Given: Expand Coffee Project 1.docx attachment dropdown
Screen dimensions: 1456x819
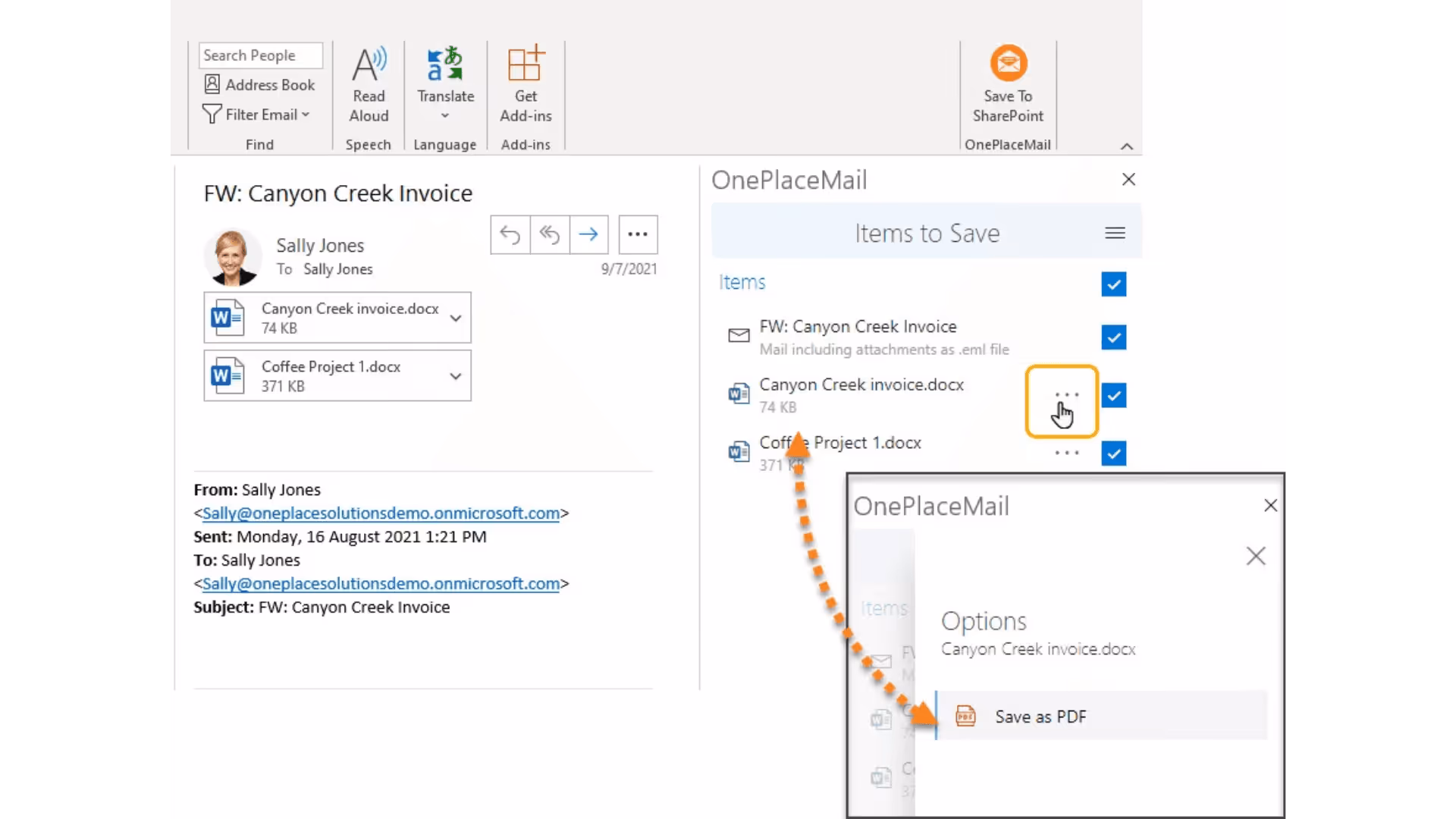Looking at the screenshot, I should [x=456, y=376].
